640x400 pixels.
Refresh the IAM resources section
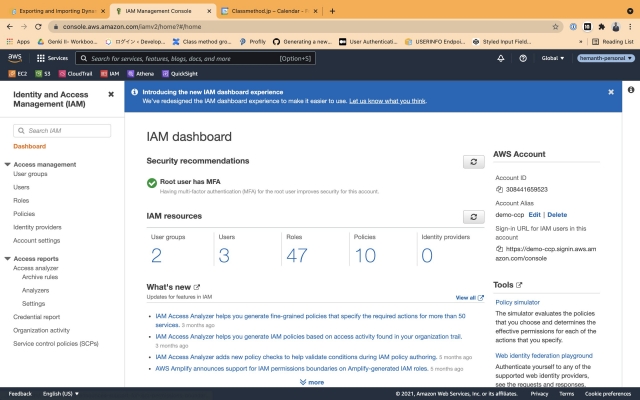click(473, 217)
